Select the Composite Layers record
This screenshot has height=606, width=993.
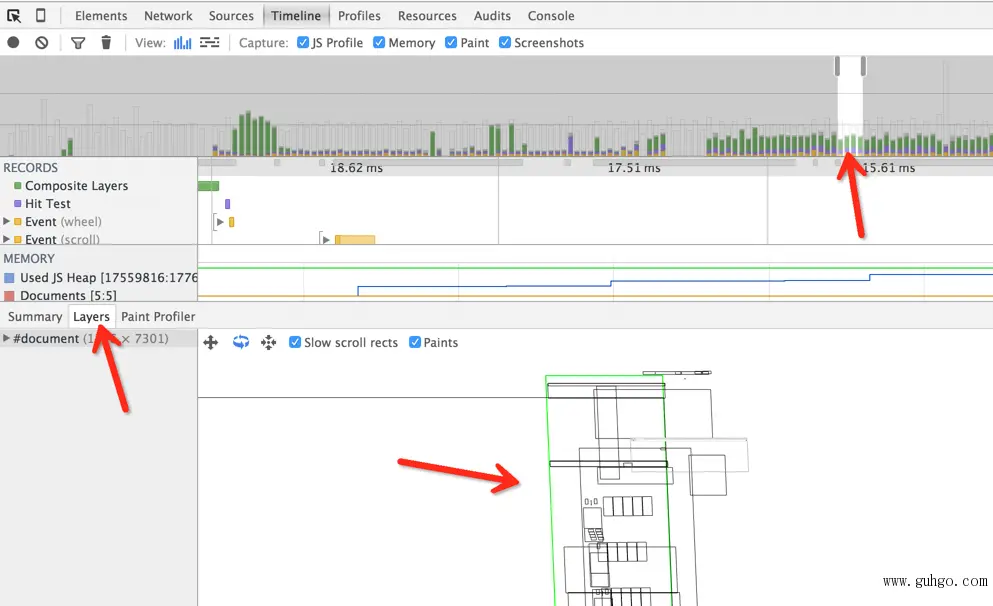[77, 186]
